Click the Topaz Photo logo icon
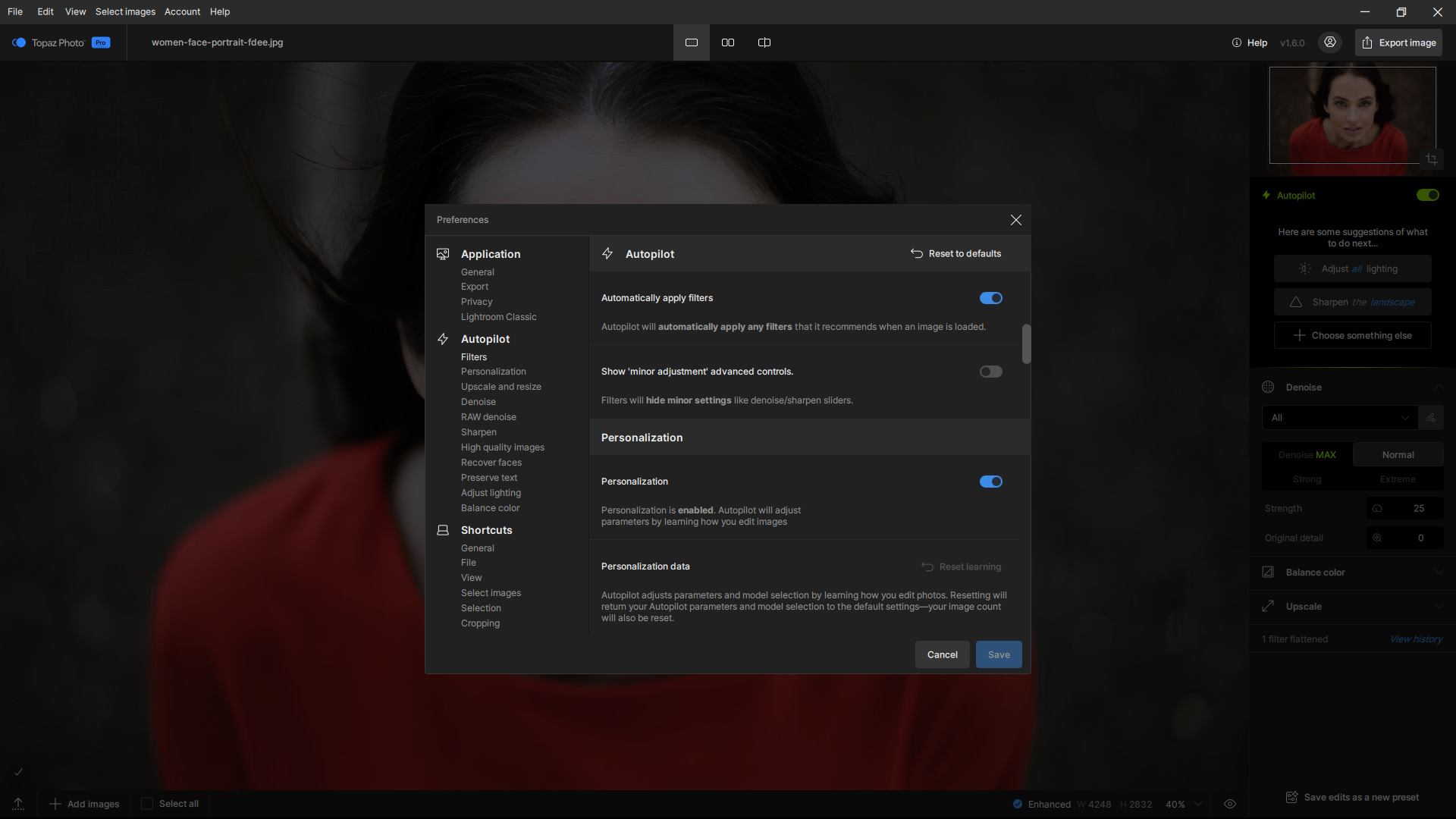 [19, 42]
